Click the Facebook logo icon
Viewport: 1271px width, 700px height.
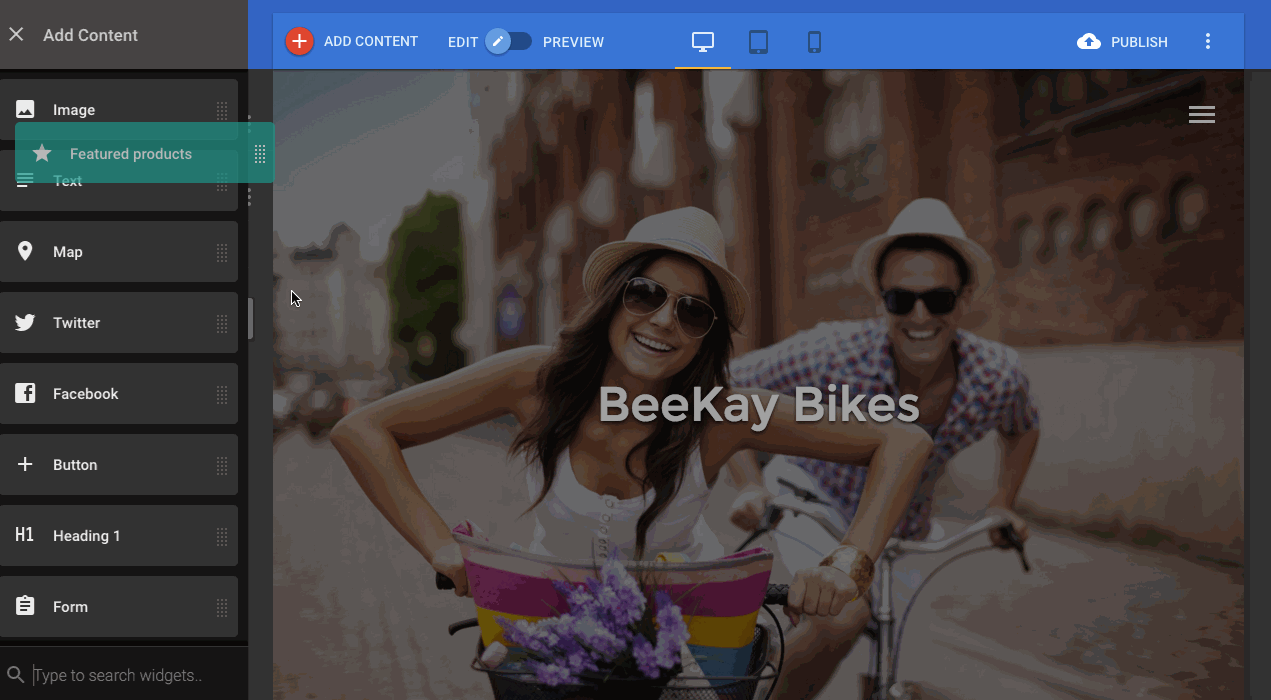click(25, 393)
